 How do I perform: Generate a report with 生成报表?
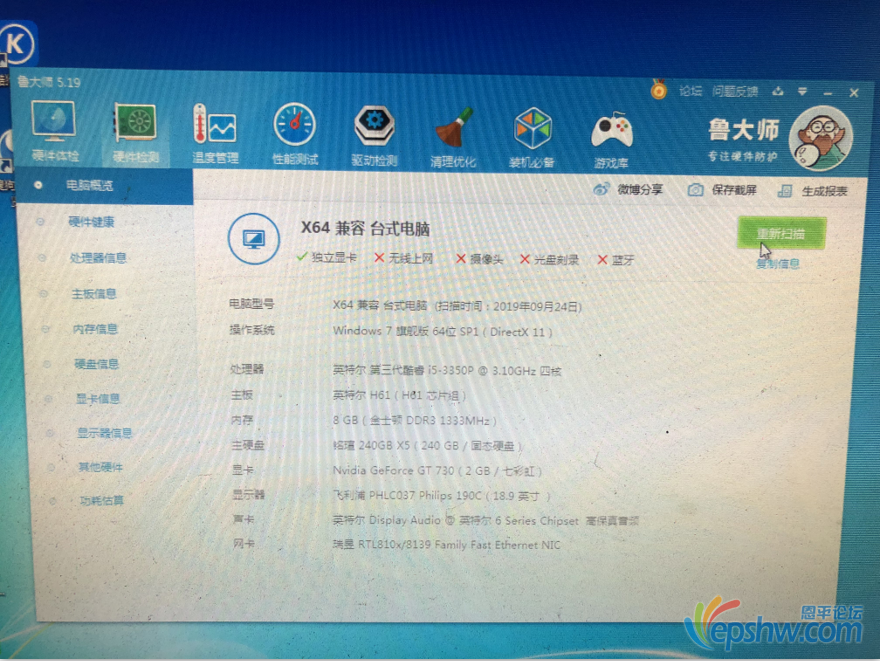[812, 191]
